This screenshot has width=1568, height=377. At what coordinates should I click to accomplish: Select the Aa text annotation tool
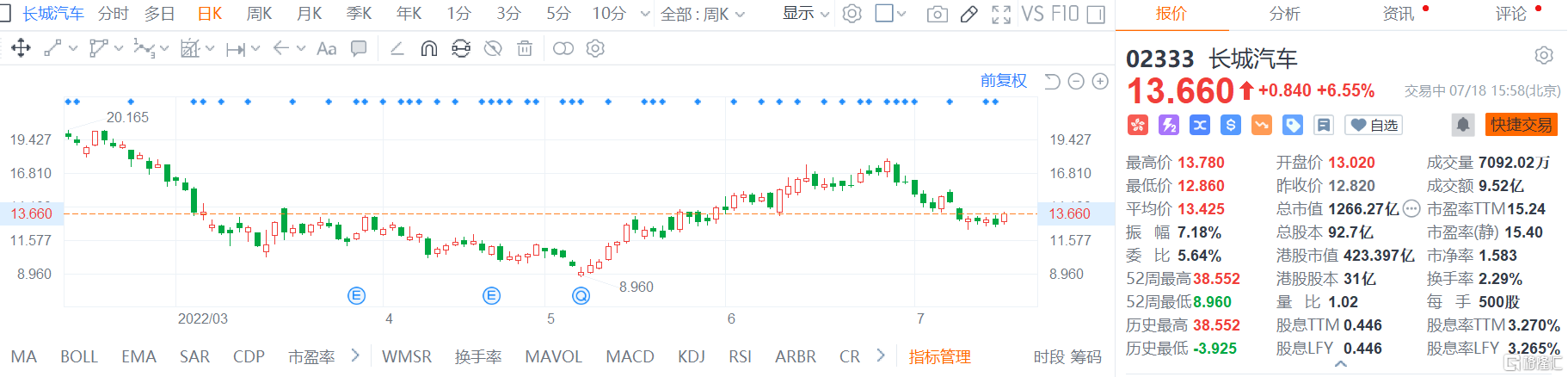(326, 49)
